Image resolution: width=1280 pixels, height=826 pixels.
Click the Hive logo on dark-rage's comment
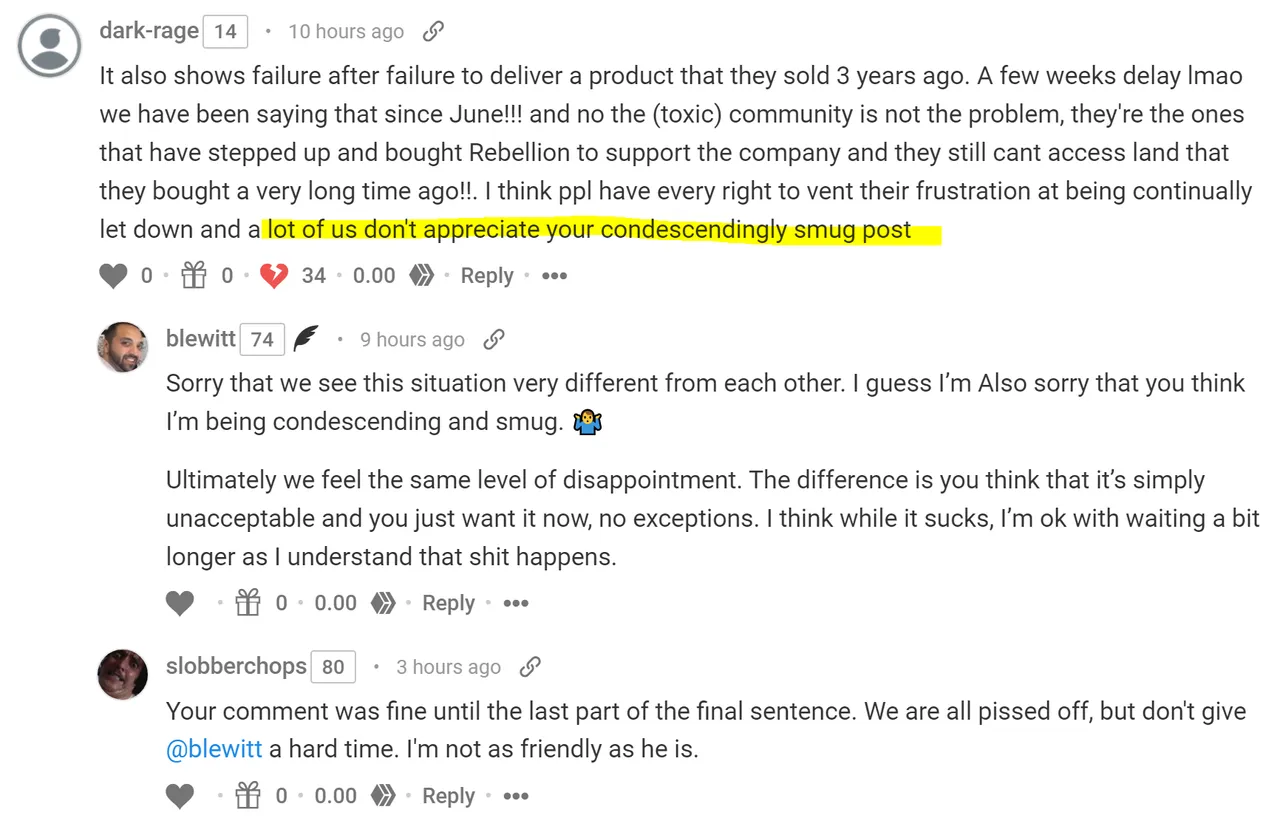tap(422, 276)
